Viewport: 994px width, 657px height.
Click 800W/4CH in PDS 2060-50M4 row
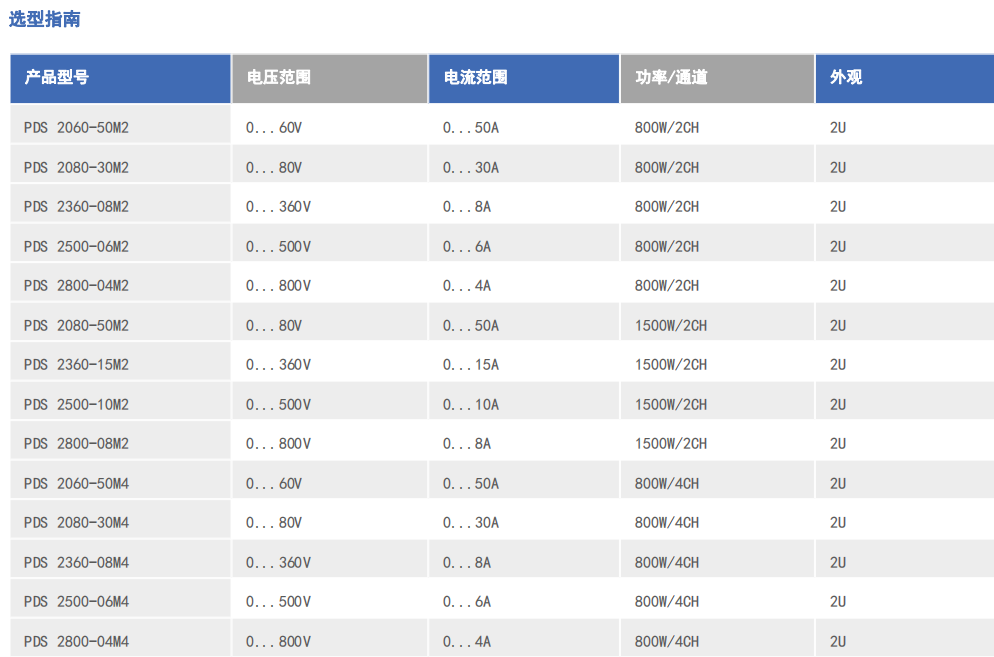[x=667, y=484]
